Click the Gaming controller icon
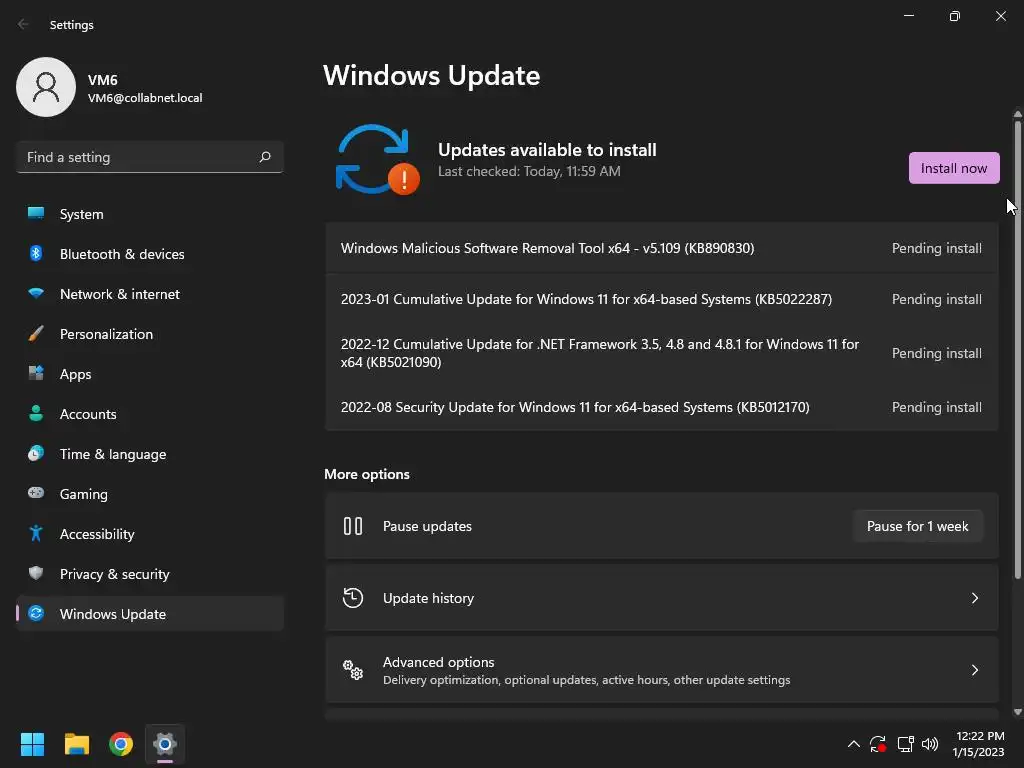The width and height of the screenshot is (1024, 768). point(36,493)
